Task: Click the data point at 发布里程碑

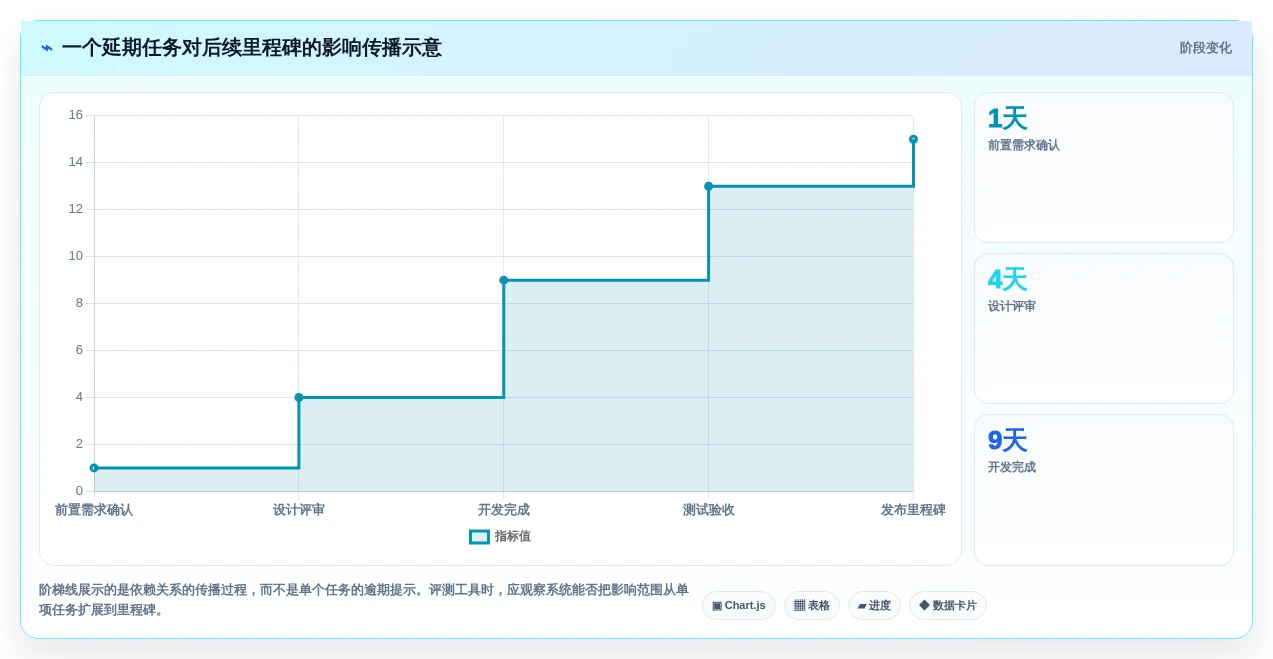Action: pos(913,139)
